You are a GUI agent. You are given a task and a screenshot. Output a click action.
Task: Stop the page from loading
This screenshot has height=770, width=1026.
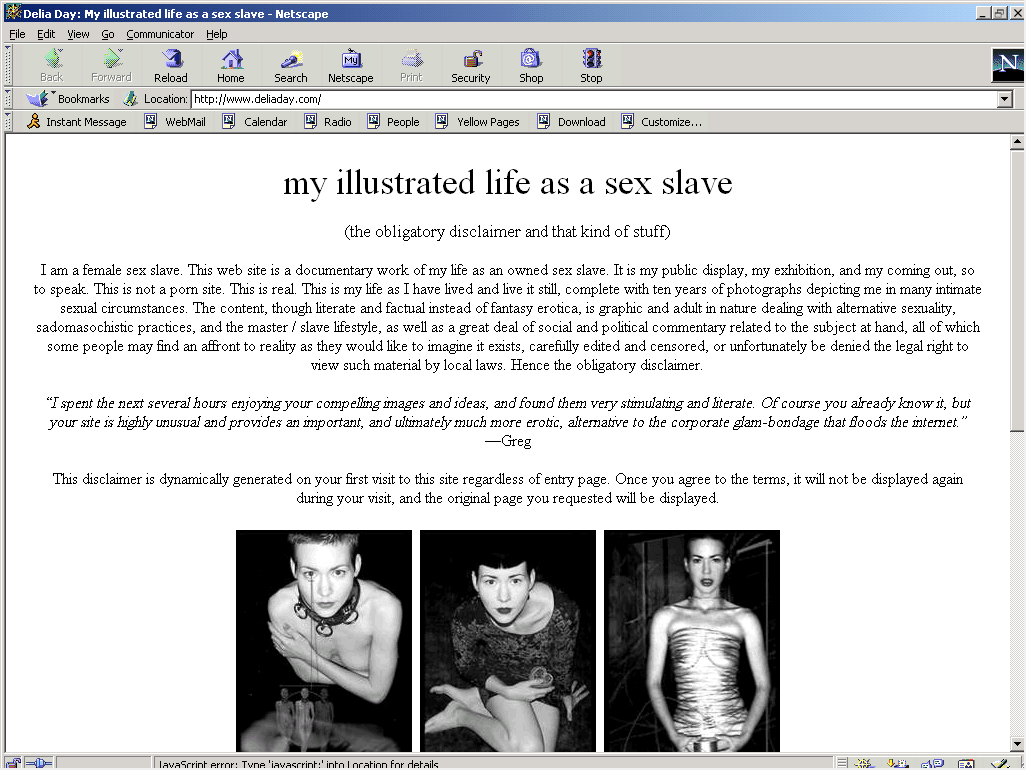[591, 65]
